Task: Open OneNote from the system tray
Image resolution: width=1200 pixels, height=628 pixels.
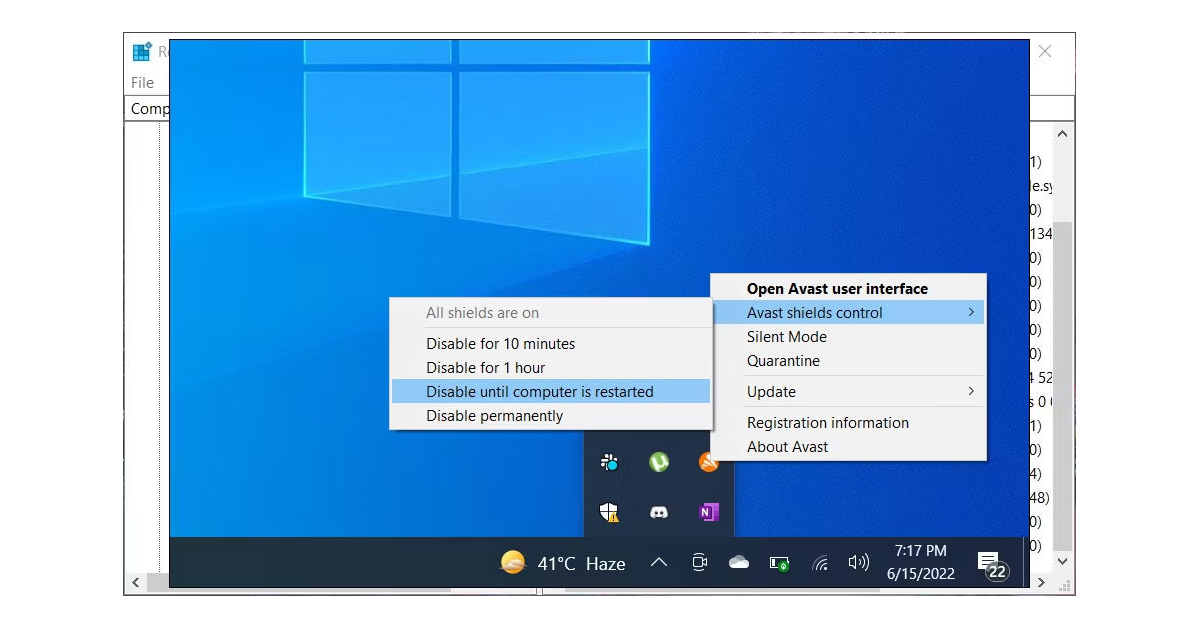Action: pyautogui.click(x=708, y=512)
